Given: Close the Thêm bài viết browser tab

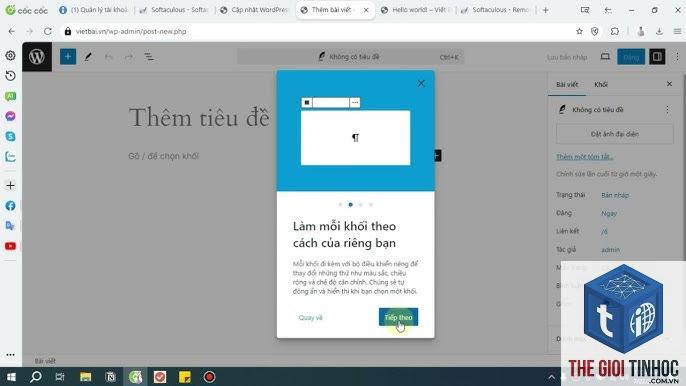Looking at the screenshot, I should coord(366,10).
